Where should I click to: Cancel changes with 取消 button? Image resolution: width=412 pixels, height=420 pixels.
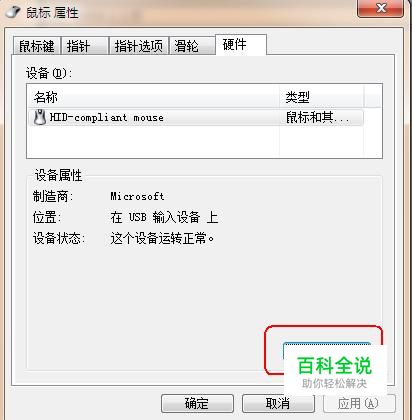[x=278, y=404]
